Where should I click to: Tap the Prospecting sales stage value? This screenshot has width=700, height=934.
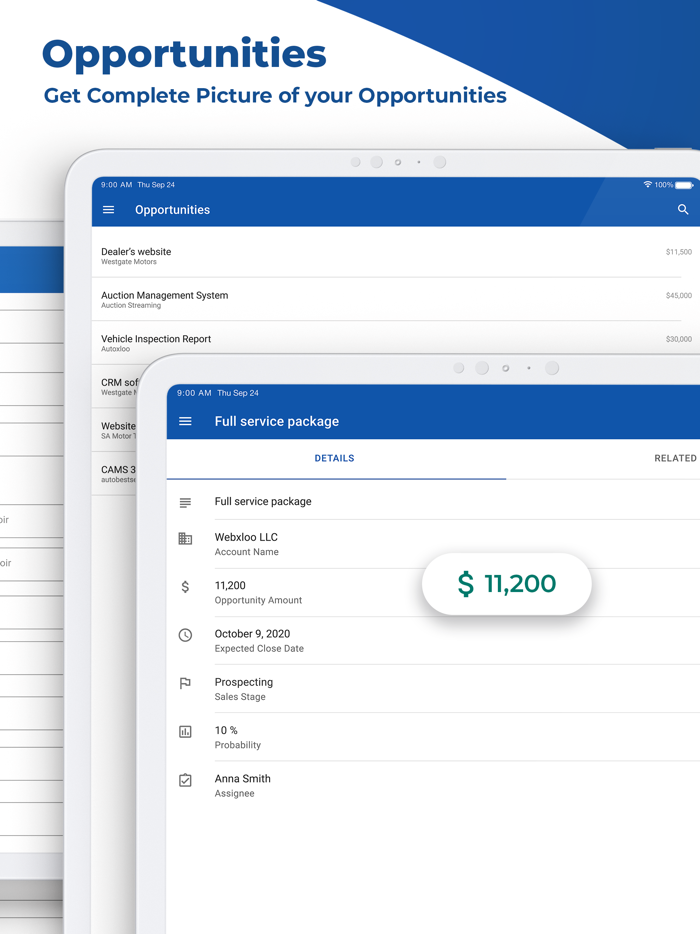[244, 682]
